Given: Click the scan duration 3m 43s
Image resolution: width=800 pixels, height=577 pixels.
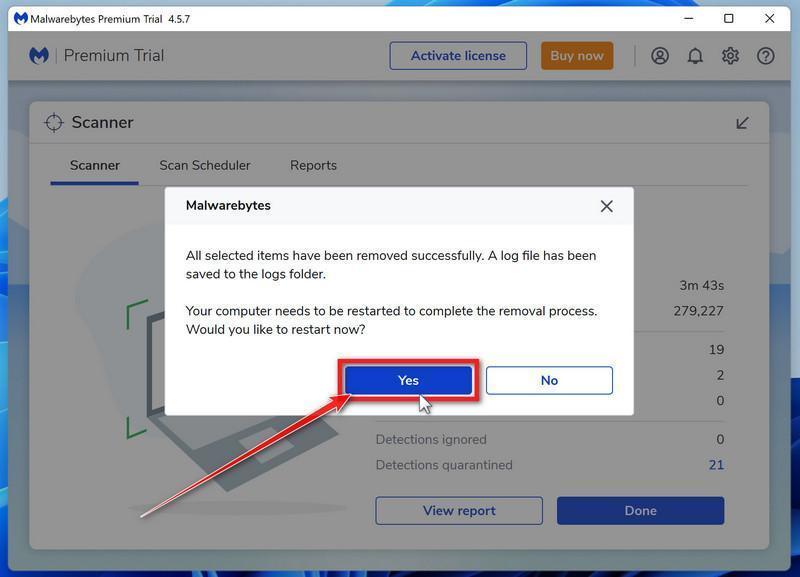Looking at the screenshot, I should click(702, 285).
